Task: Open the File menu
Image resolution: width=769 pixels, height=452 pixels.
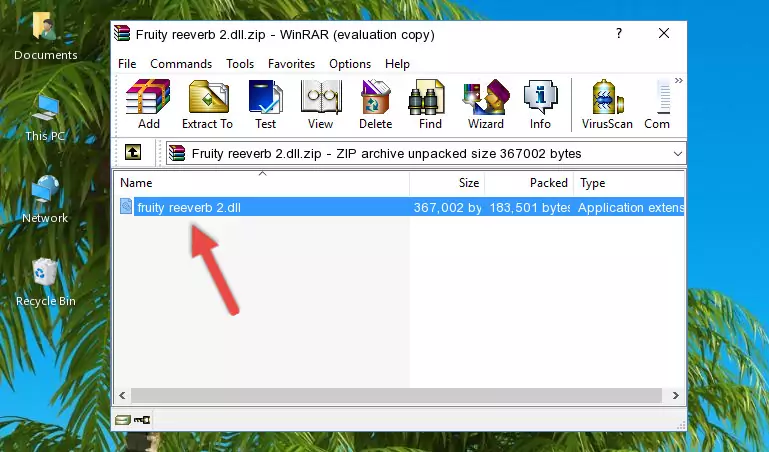Action: pos(127,64)
